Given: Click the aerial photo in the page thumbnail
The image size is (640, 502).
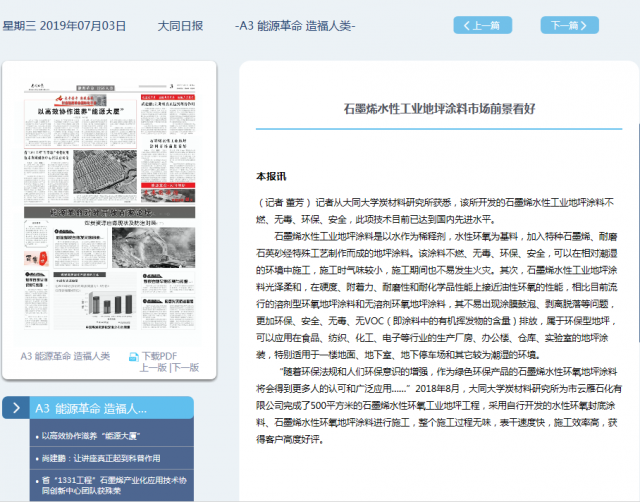Looking at the screenshot, I should [x=105, y=171].
